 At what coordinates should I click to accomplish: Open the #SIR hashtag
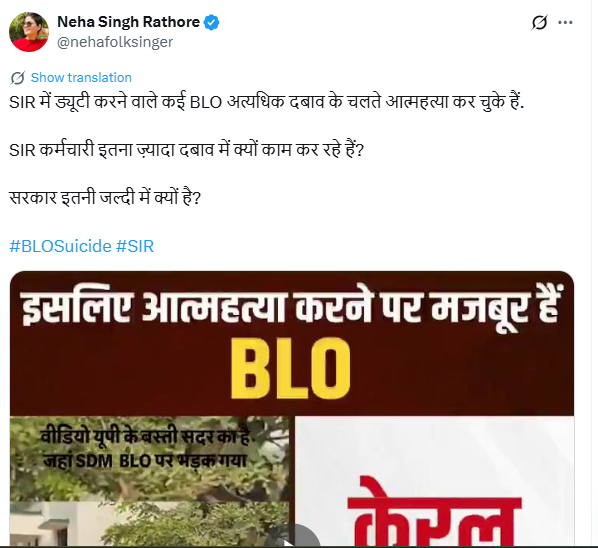click(135, 246)
